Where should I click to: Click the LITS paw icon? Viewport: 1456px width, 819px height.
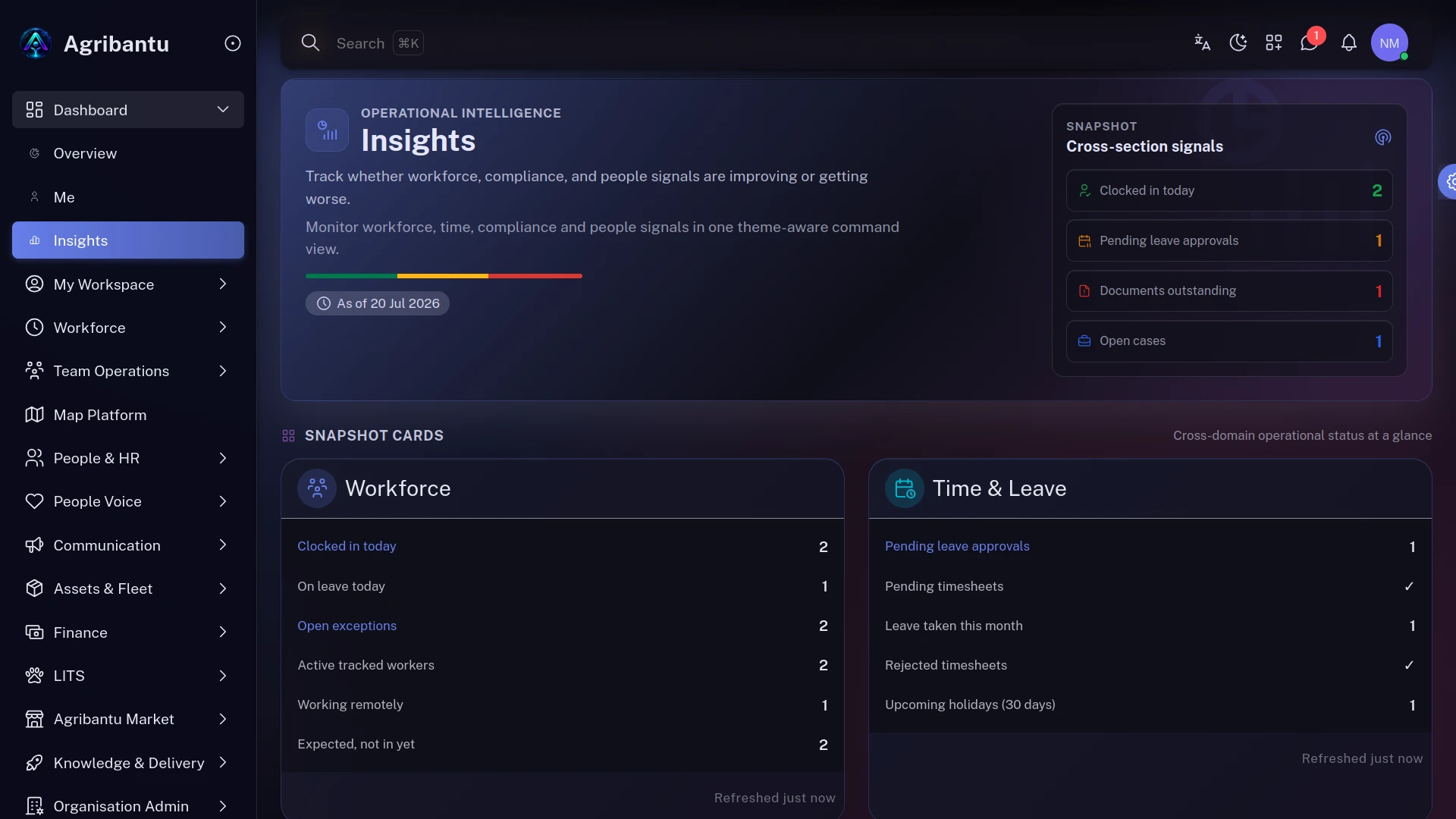point(34,676)
